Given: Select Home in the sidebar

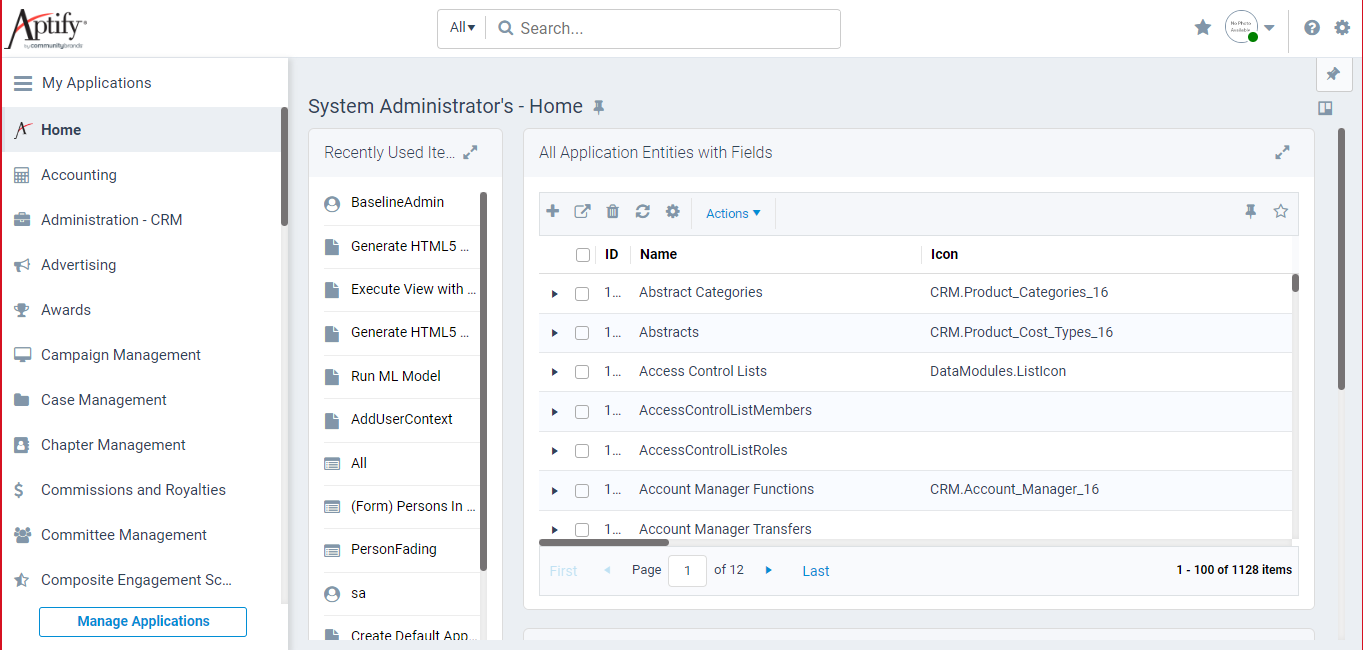Looking at the screenshot, I should 142,130.
